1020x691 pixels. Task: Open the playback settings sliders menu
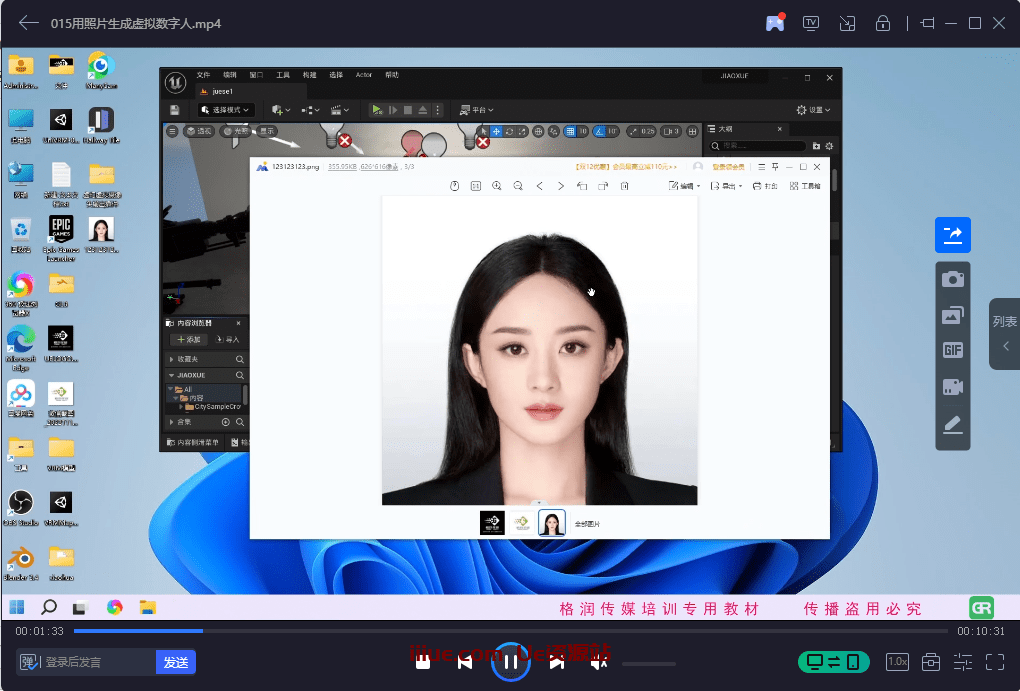(x=963, y=662)
